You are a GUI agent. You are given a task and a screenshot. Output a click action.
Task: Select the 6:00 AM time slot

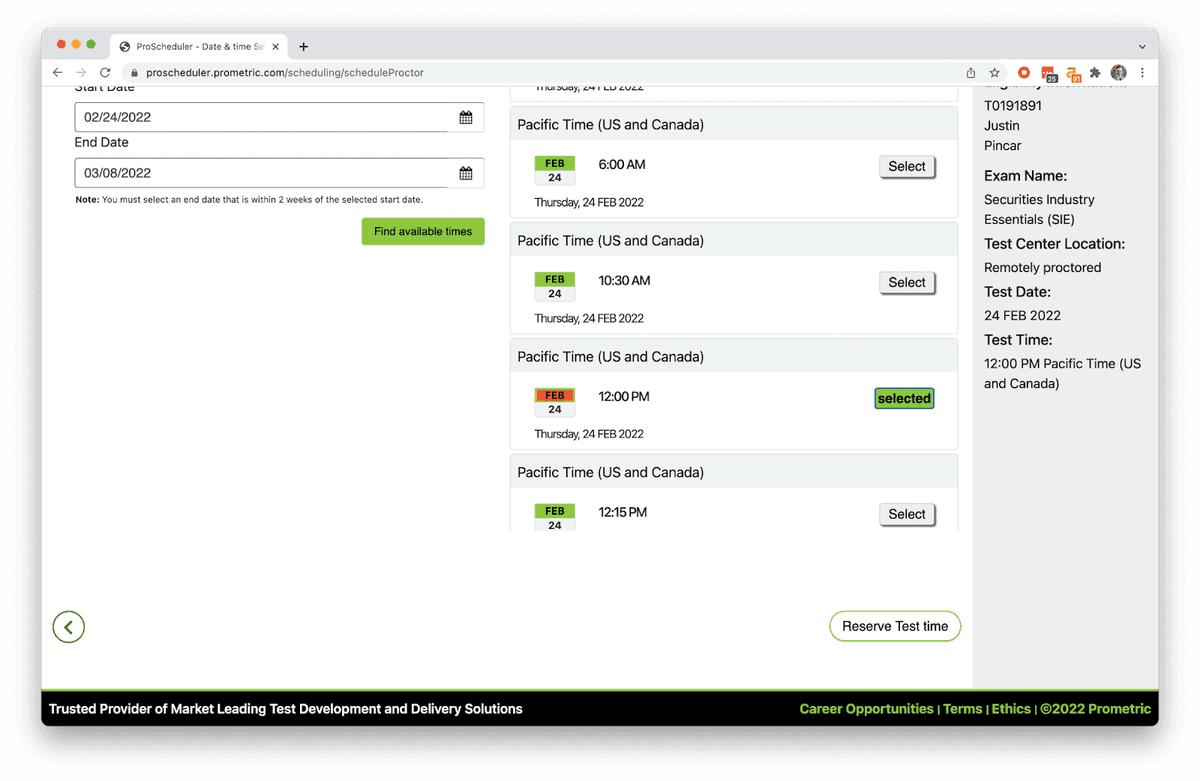click(x=907, y=167)
